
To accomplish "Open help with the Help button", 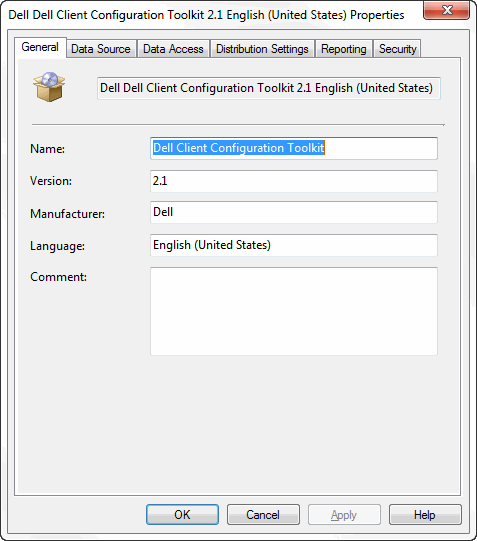I will pyautogui.click(x=425, y=514).
